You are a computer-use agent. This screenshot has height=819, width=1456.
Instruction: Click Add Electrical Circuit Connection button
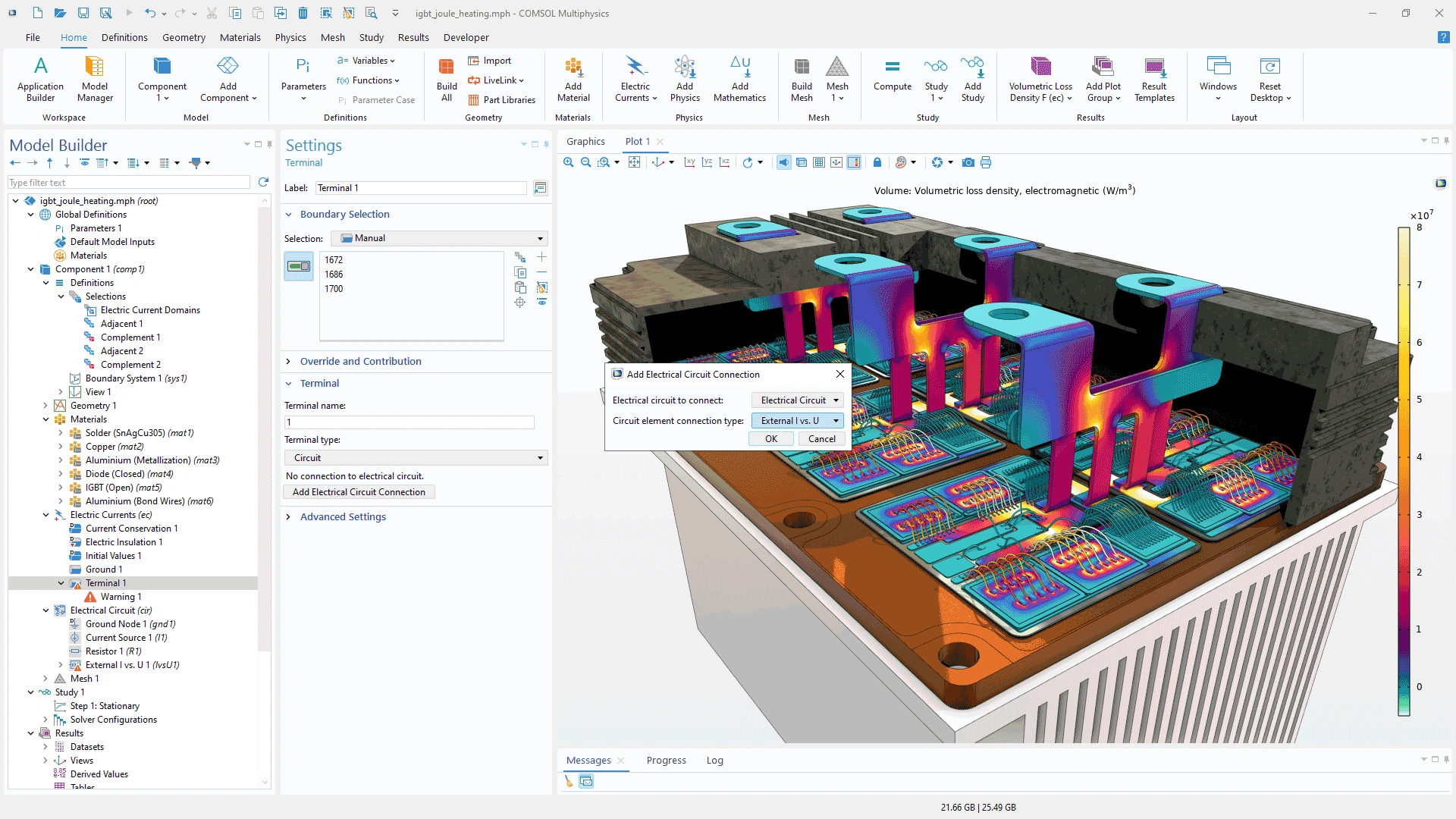pos(359,492)
